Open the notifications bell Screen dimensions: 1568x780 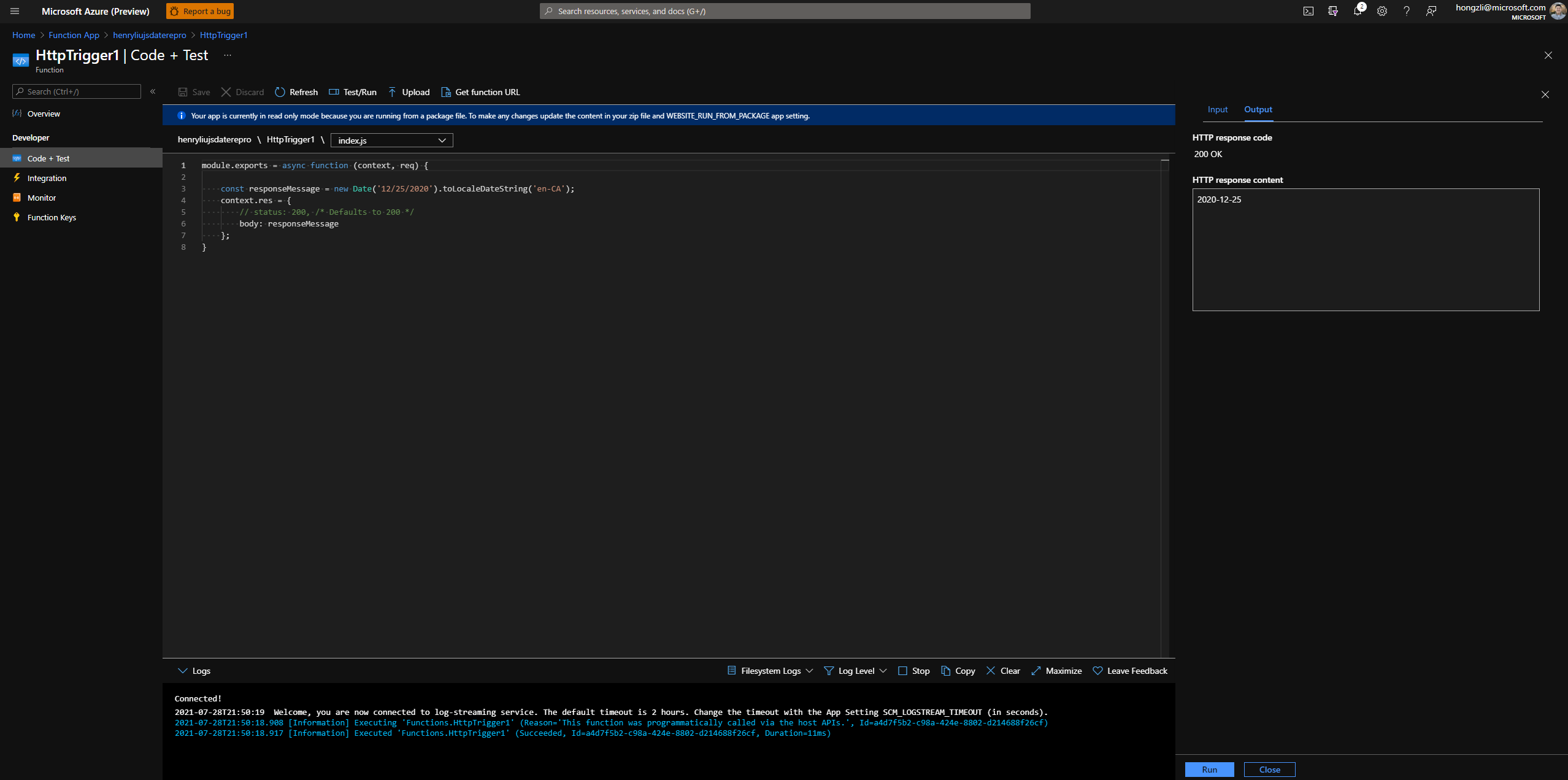point(1358,10)
